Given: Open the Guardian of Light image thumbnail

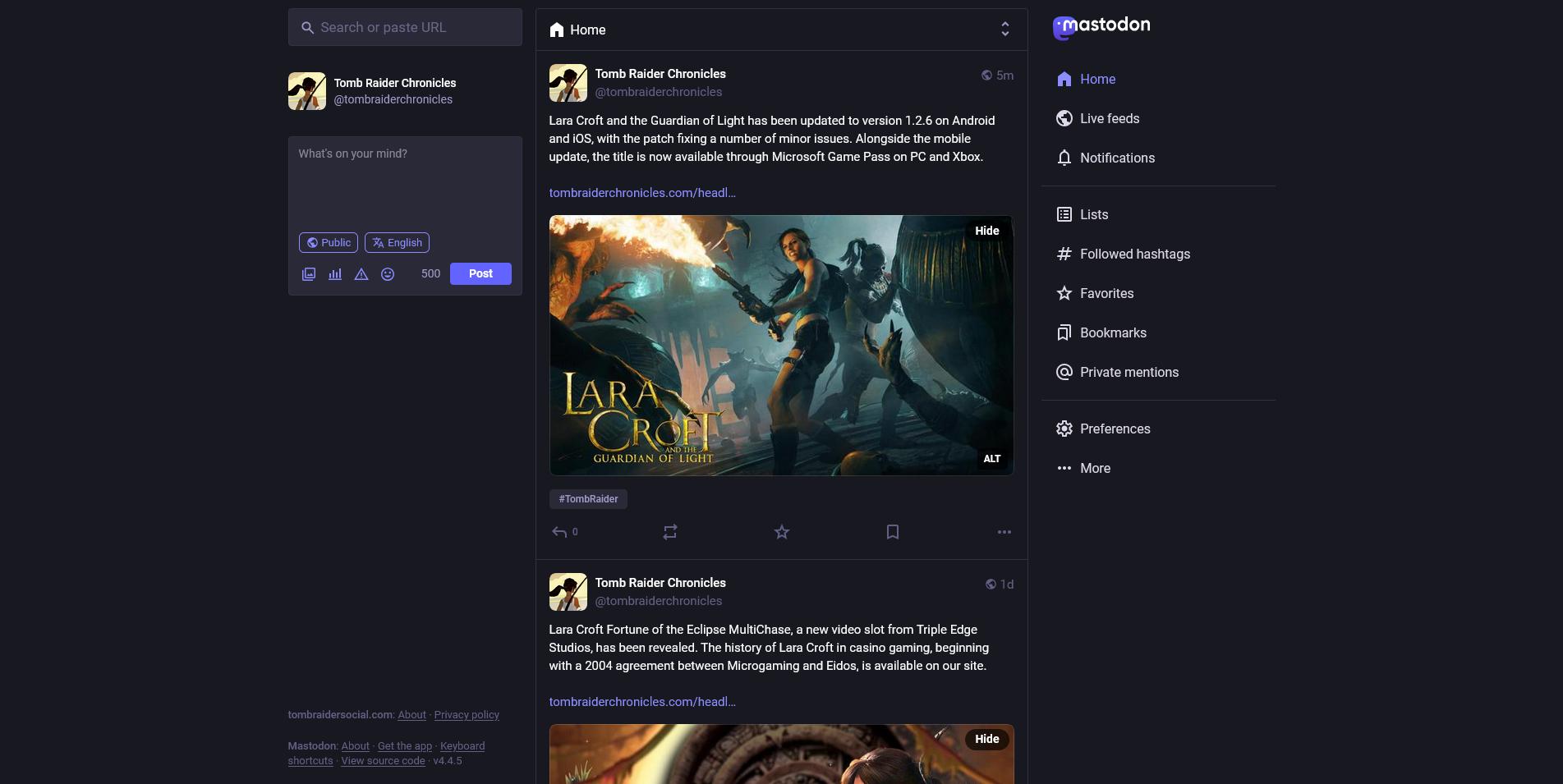Looking at the screenshot, I should point(780,345).
